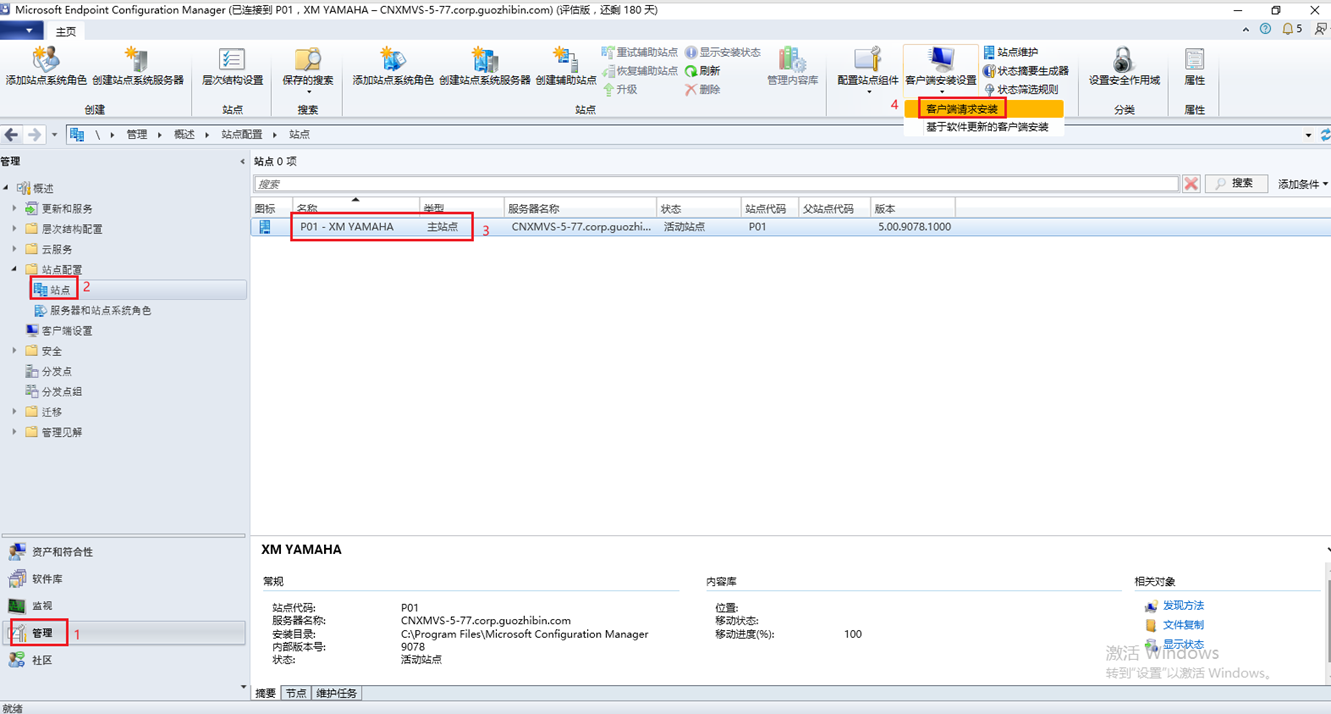Click 站点配置 in the breadcrumb path
This screenshot has height=714, width=1331.
(x=242, y=134)
